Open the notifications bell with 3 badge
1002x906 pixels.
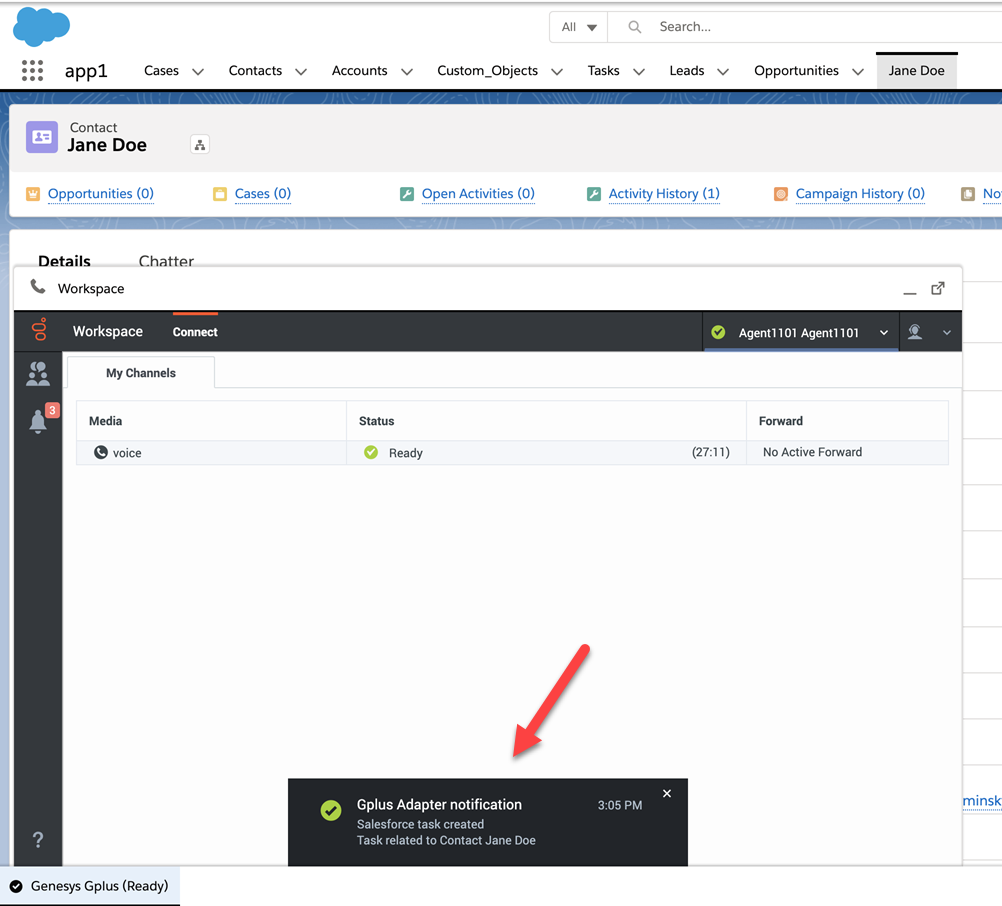[x=39, y=421]
